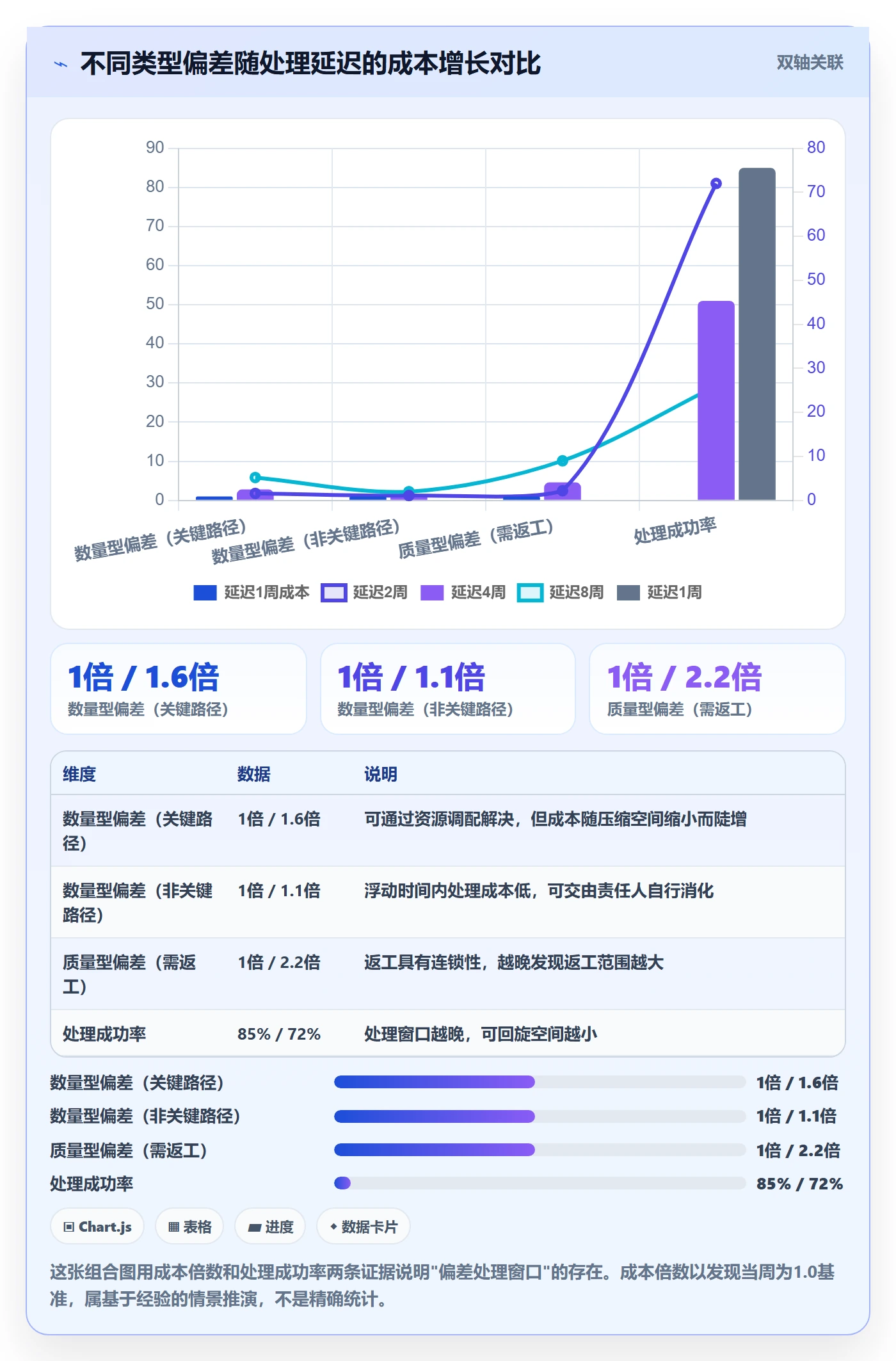The image size is (896, 1361).
Task: Click the 维度 column header
Action: click(79, 775)
